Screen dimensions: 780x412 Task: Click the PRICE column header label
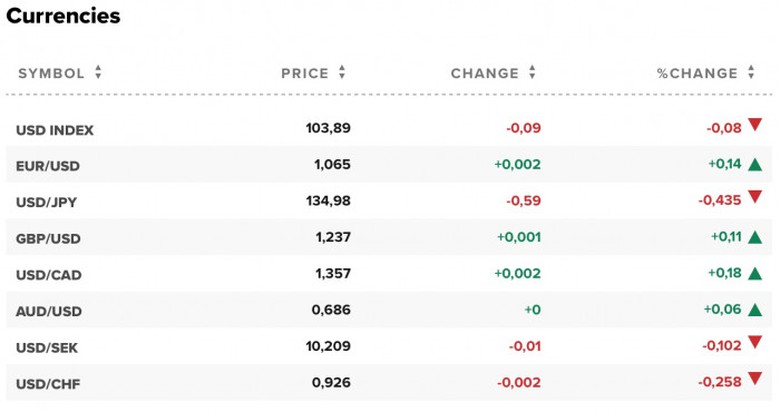(305, 74)
